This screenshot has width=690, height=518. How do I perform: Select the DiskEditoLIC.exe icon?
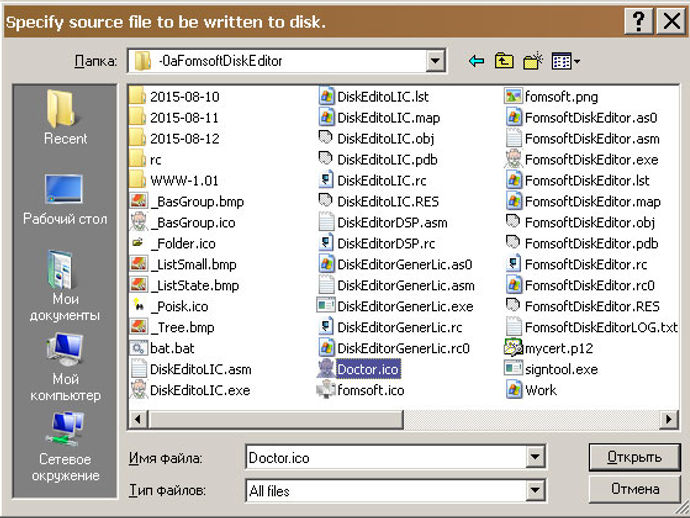click(138, 389)
